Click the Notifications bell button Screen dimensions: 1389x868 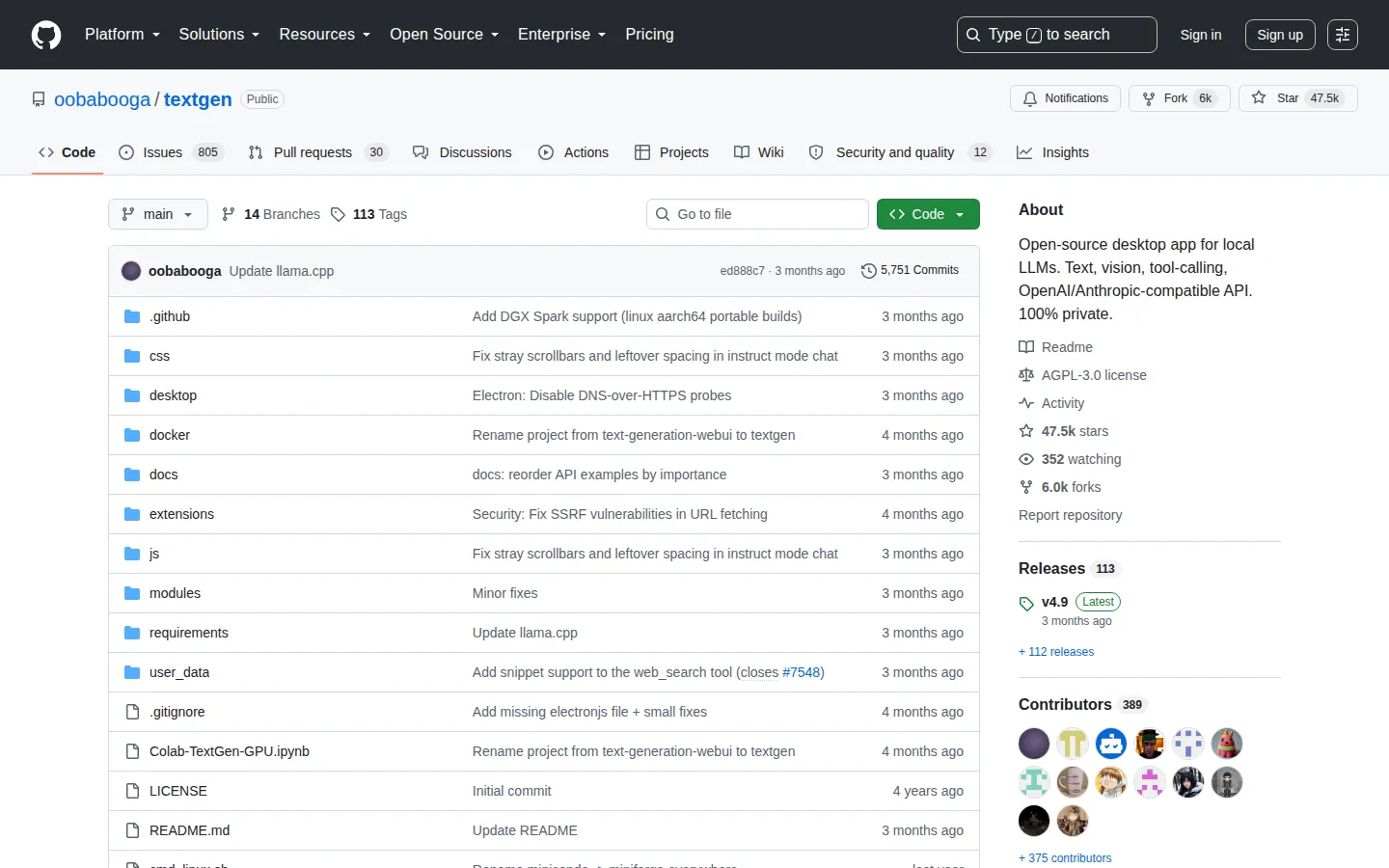coord(1066,98)
